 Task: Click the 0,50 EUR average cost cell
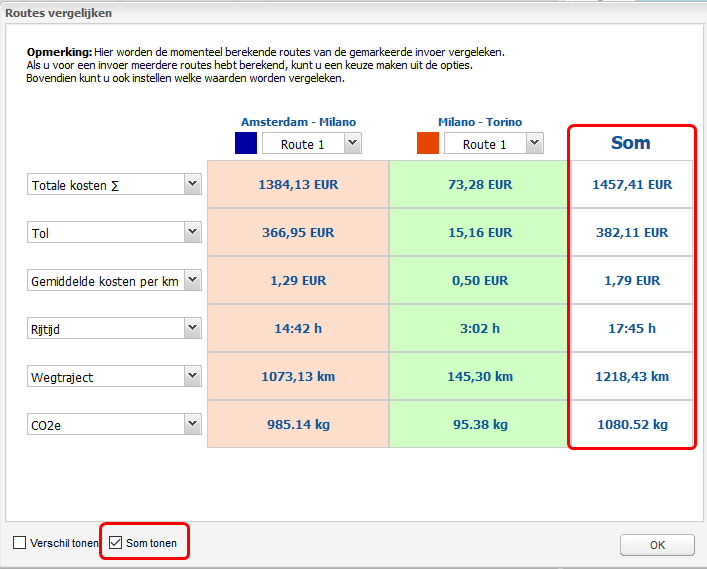point(480,280)
